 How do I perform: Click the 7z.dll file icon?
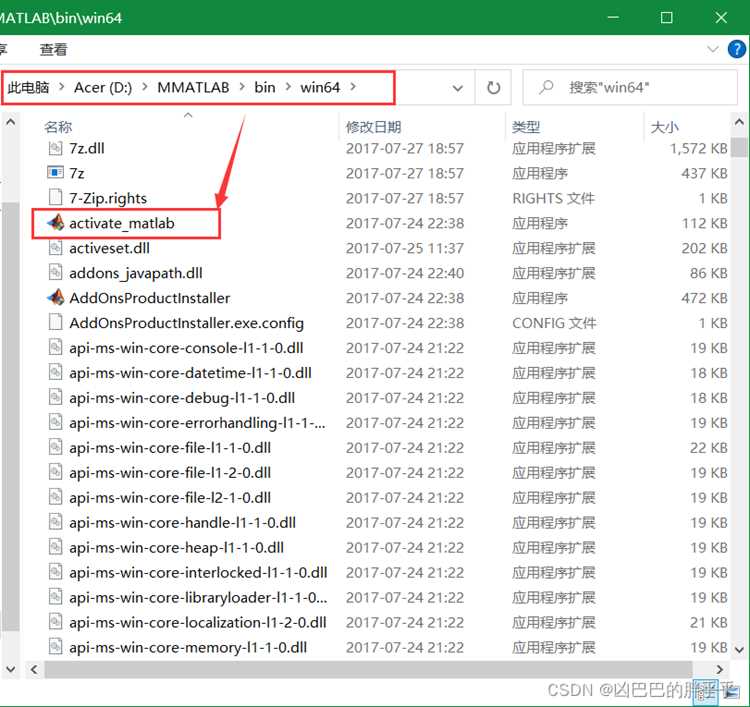pos(55,148)
